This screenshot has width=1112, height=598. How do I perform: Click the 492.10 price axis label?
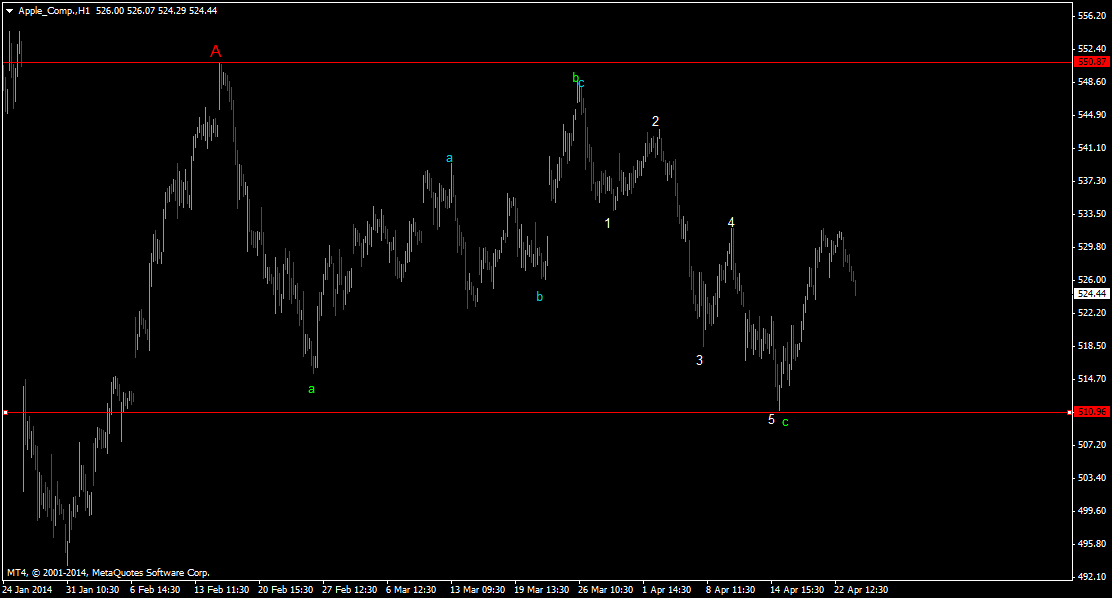tap(1092, 577)
